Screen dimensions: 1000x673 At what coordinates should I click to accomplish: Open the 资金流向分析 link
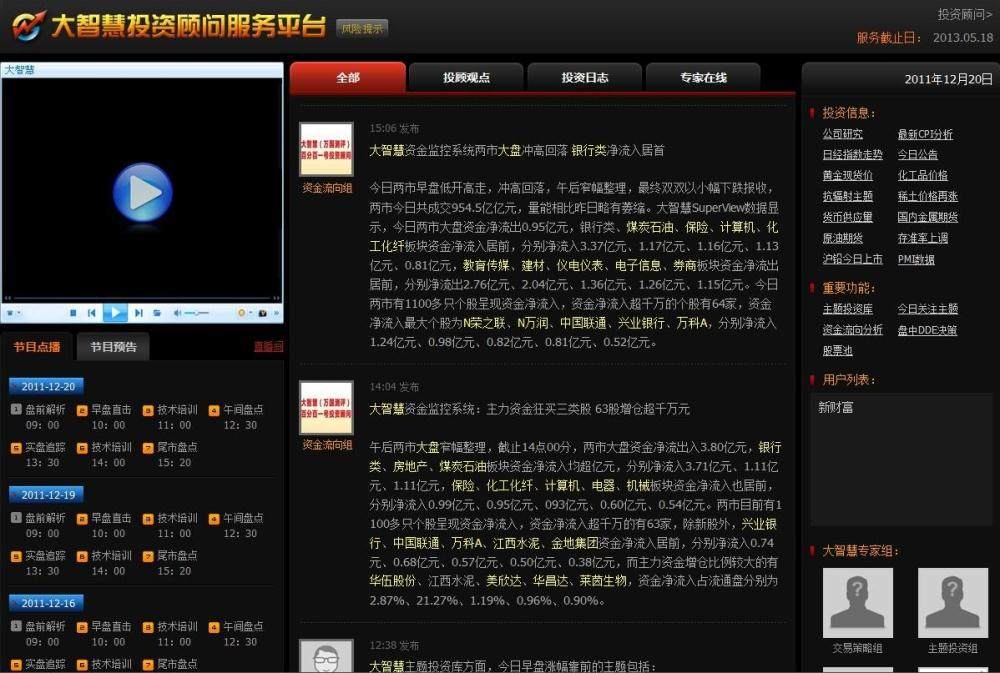coord(853,330)
